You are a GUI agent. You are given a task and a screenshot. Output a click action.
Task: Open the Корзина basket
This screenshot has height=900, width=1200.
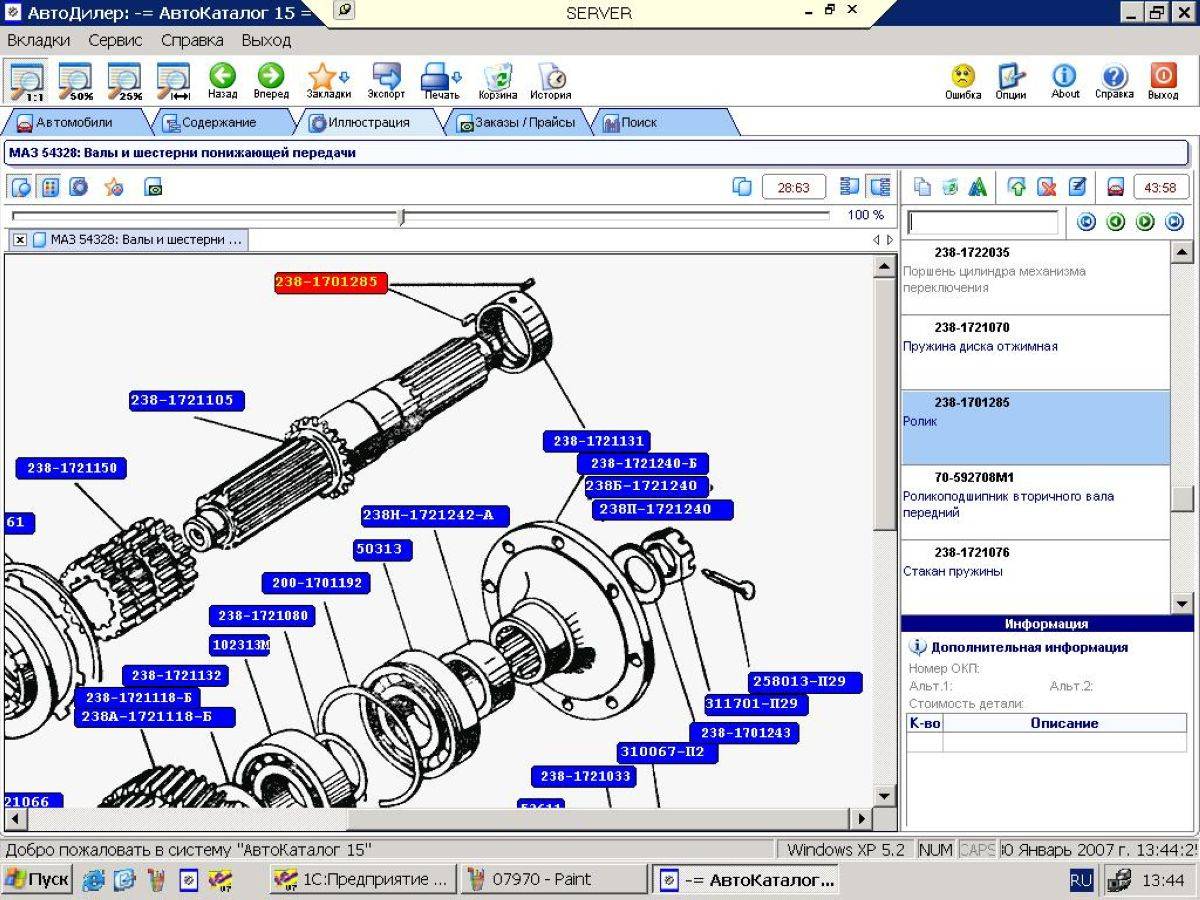[x=497, y=81]
